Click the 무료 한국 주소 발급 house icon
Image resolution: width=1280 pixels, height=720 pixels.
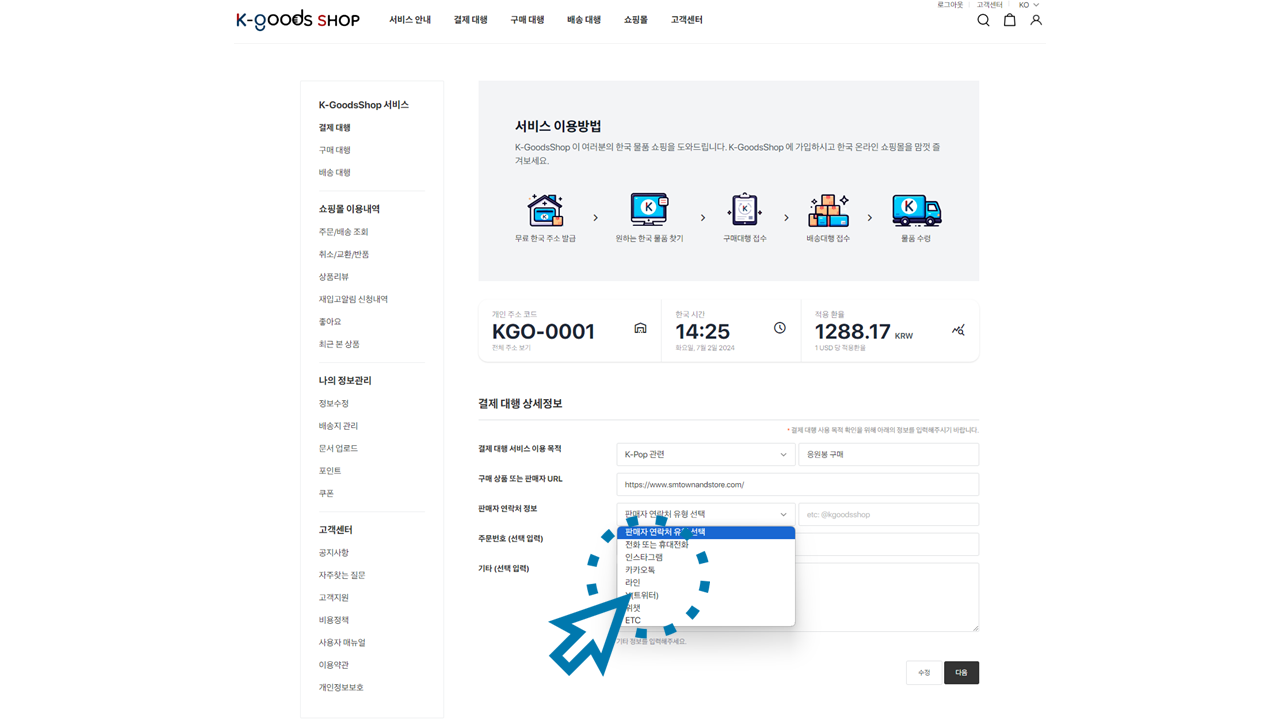click(545, 211)
